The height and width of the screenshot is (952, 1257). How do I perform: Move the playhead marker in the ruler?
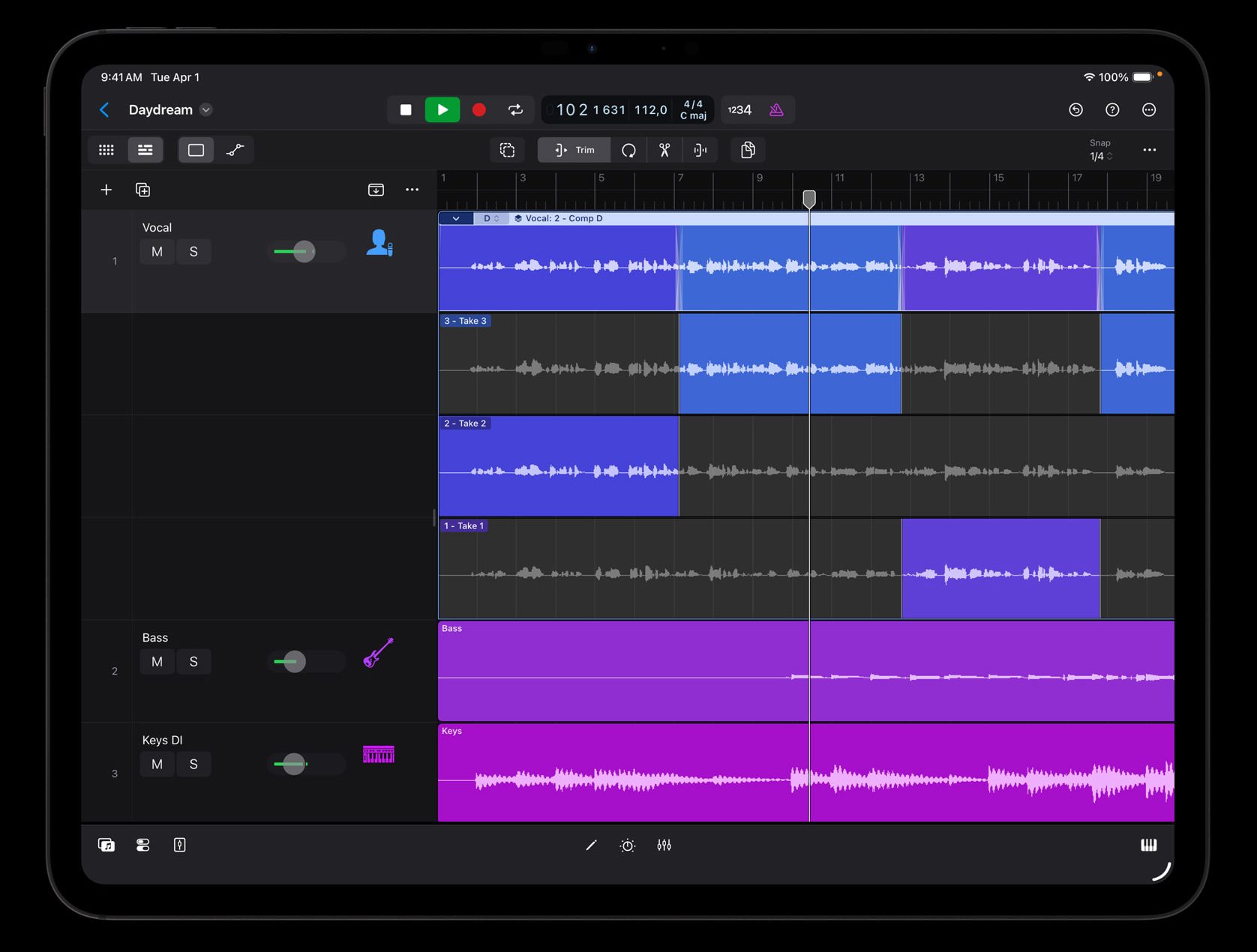pyautogui.click(x=809, y=199)
